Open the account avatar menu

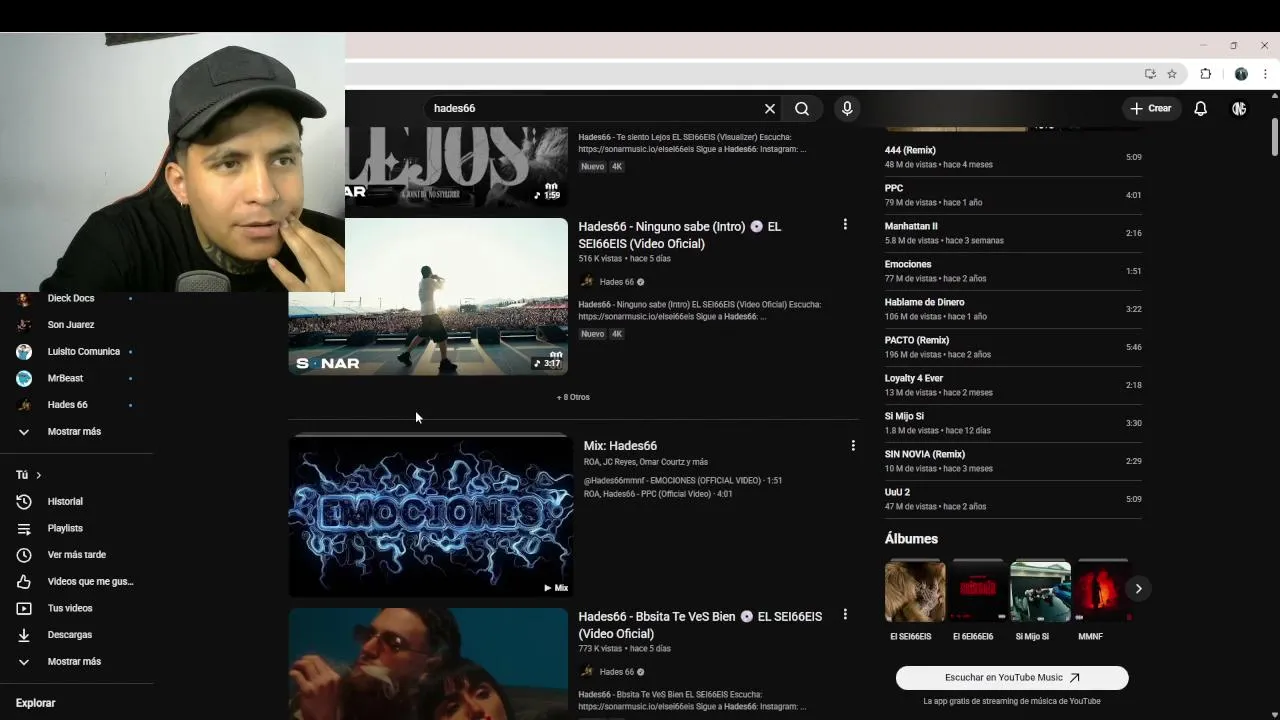[x=1239, y=108]
